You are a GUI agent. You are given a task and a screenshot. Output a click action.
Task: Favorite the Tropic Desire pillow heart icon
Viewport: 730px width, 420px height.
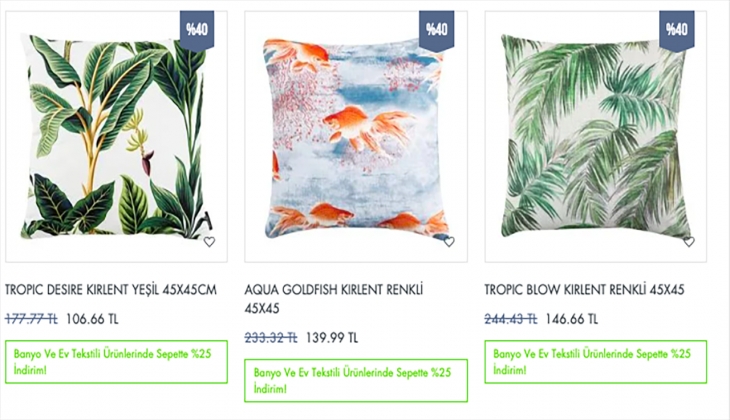tap(210, 242)
